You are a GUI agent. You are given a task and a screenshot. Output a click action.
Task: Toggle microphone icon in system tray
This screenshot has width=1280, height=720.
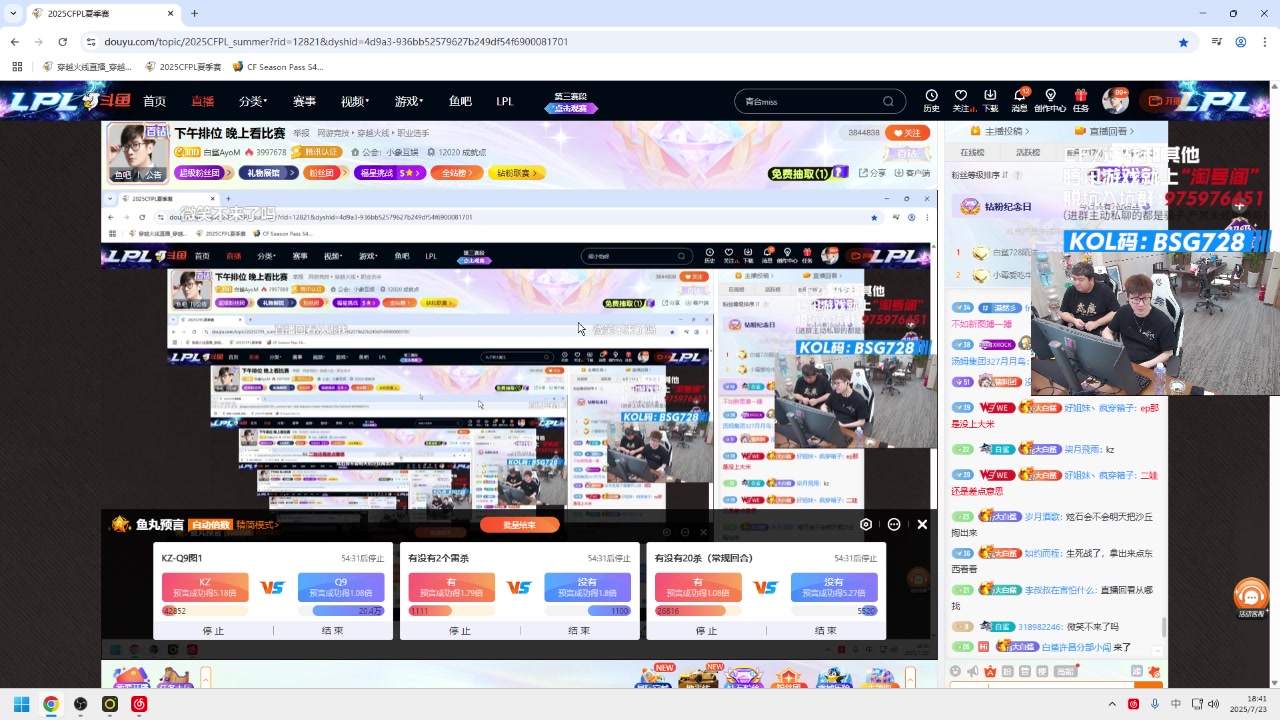1155,704
